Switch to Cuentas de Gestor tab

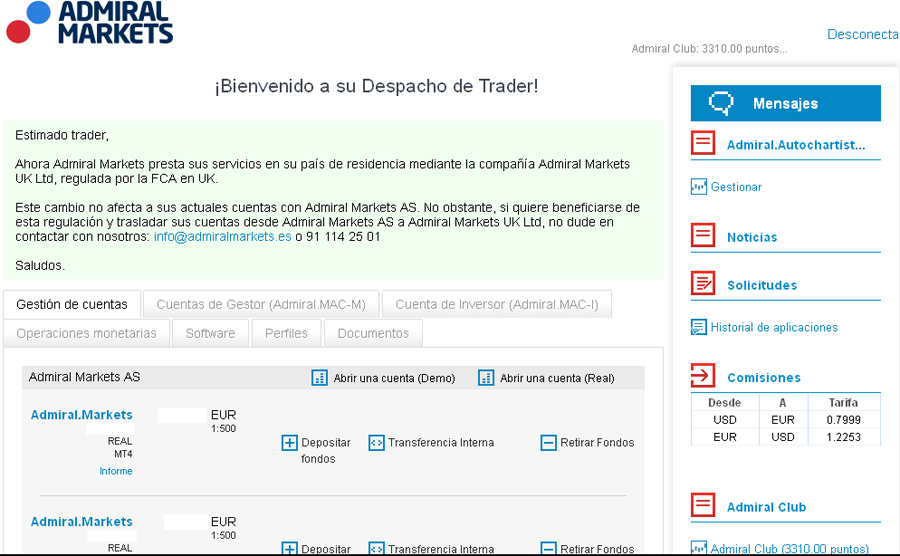click(261, 304)
